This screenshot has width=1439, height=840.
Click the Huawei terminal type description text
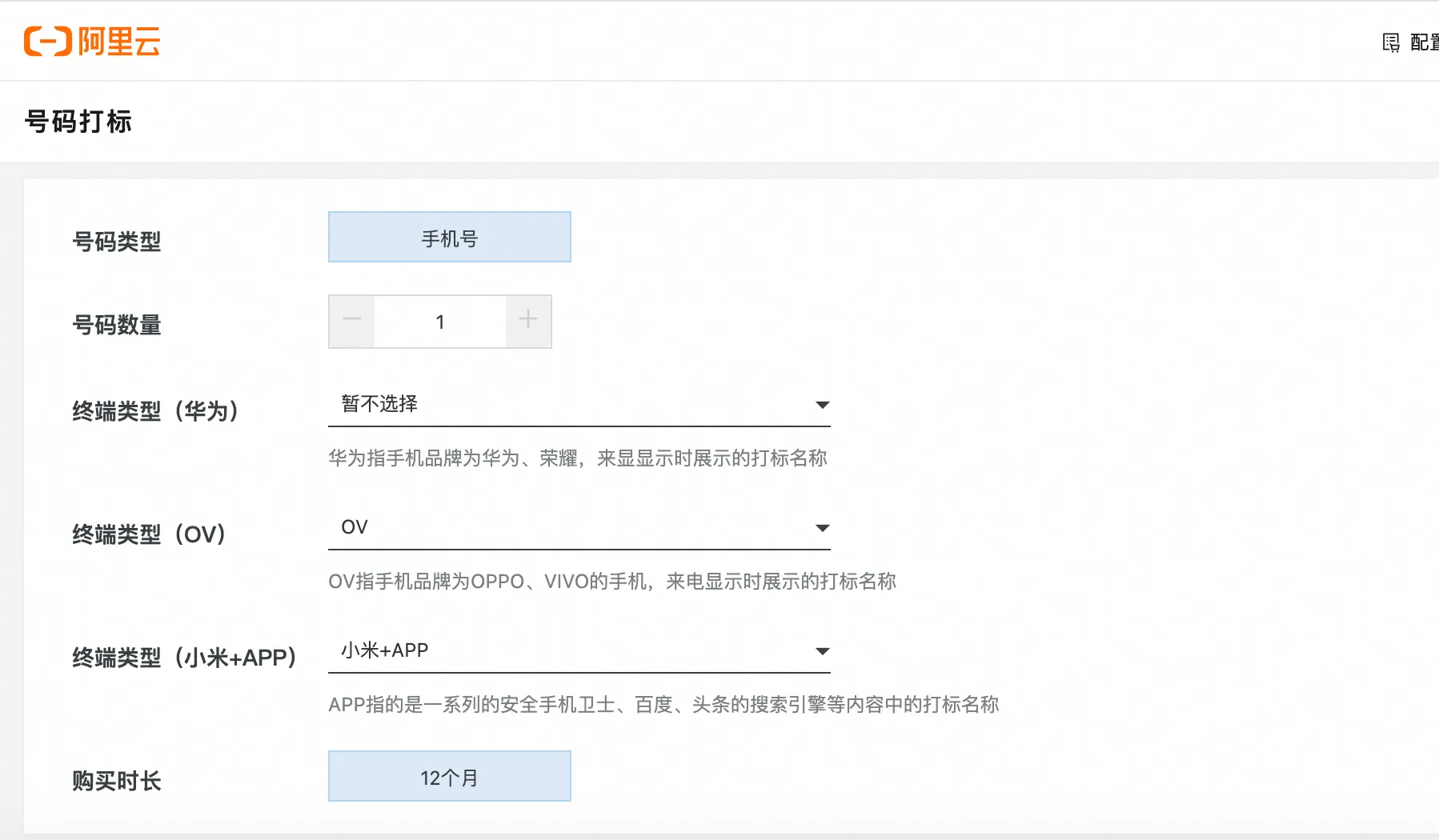pos(579,458)
